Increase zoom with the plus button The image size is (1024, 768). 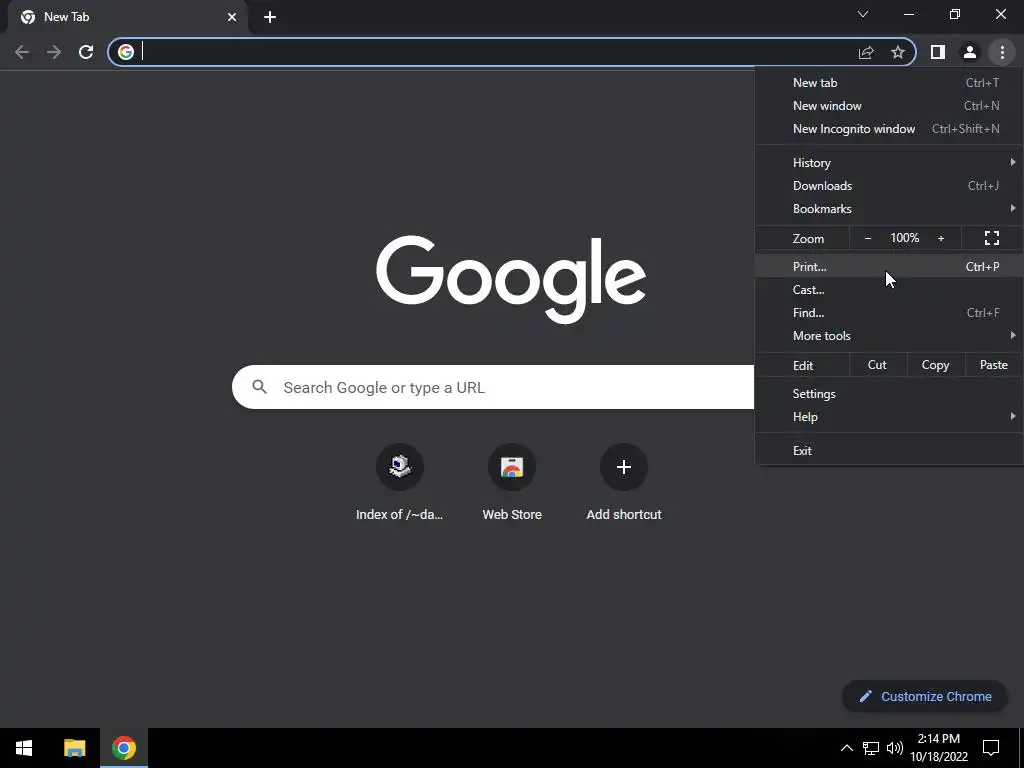click(941, 238)
